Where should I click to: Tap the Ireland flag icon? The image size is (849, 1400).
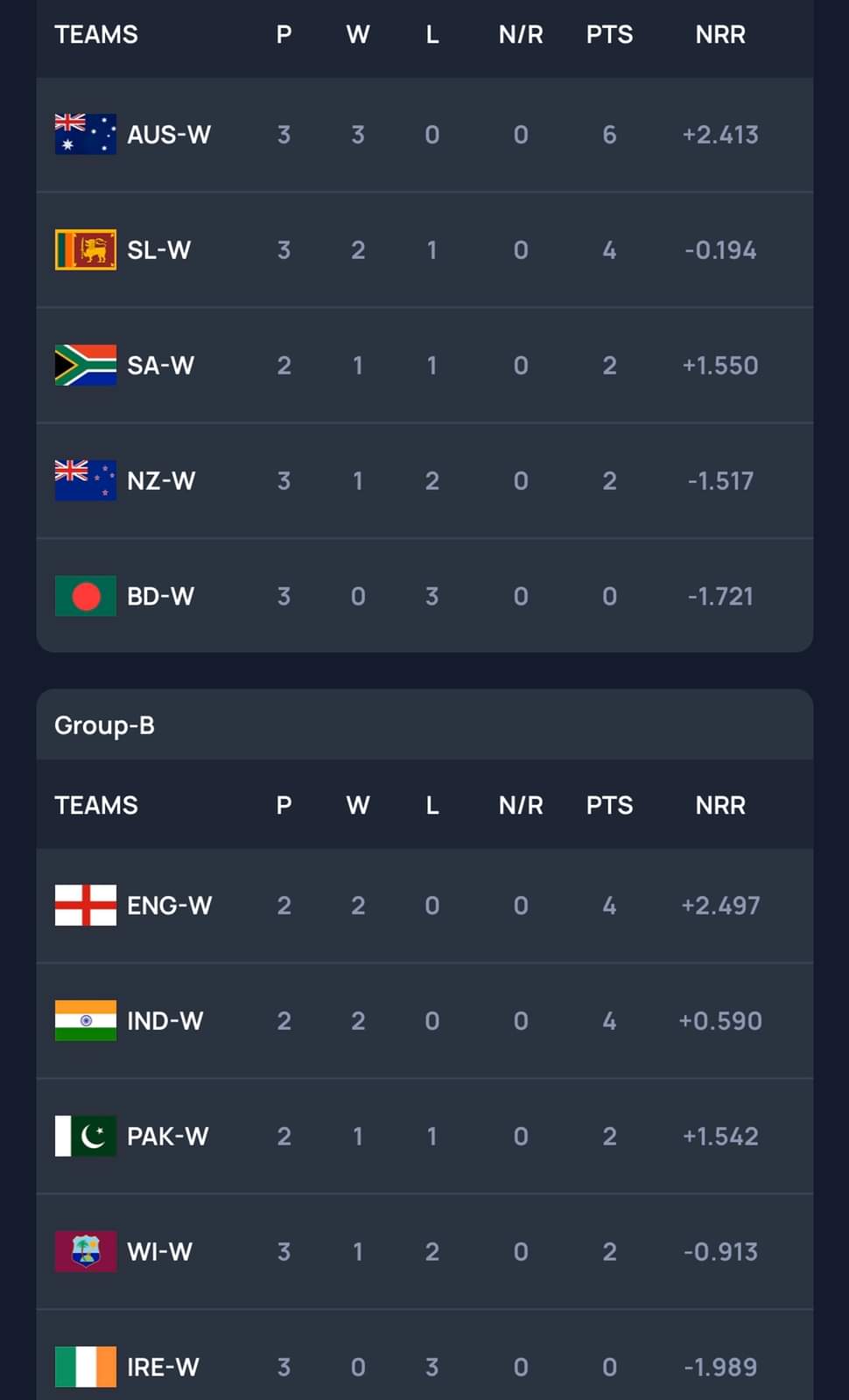[85, 1367]
